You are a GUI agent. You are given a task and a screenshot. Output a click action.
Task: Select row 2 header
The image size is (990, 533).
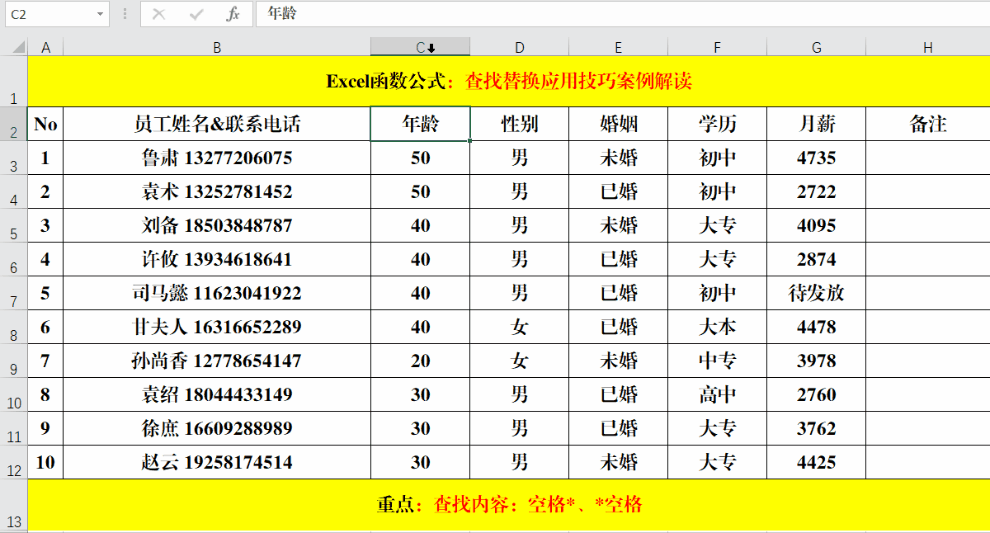coord(13,124)
